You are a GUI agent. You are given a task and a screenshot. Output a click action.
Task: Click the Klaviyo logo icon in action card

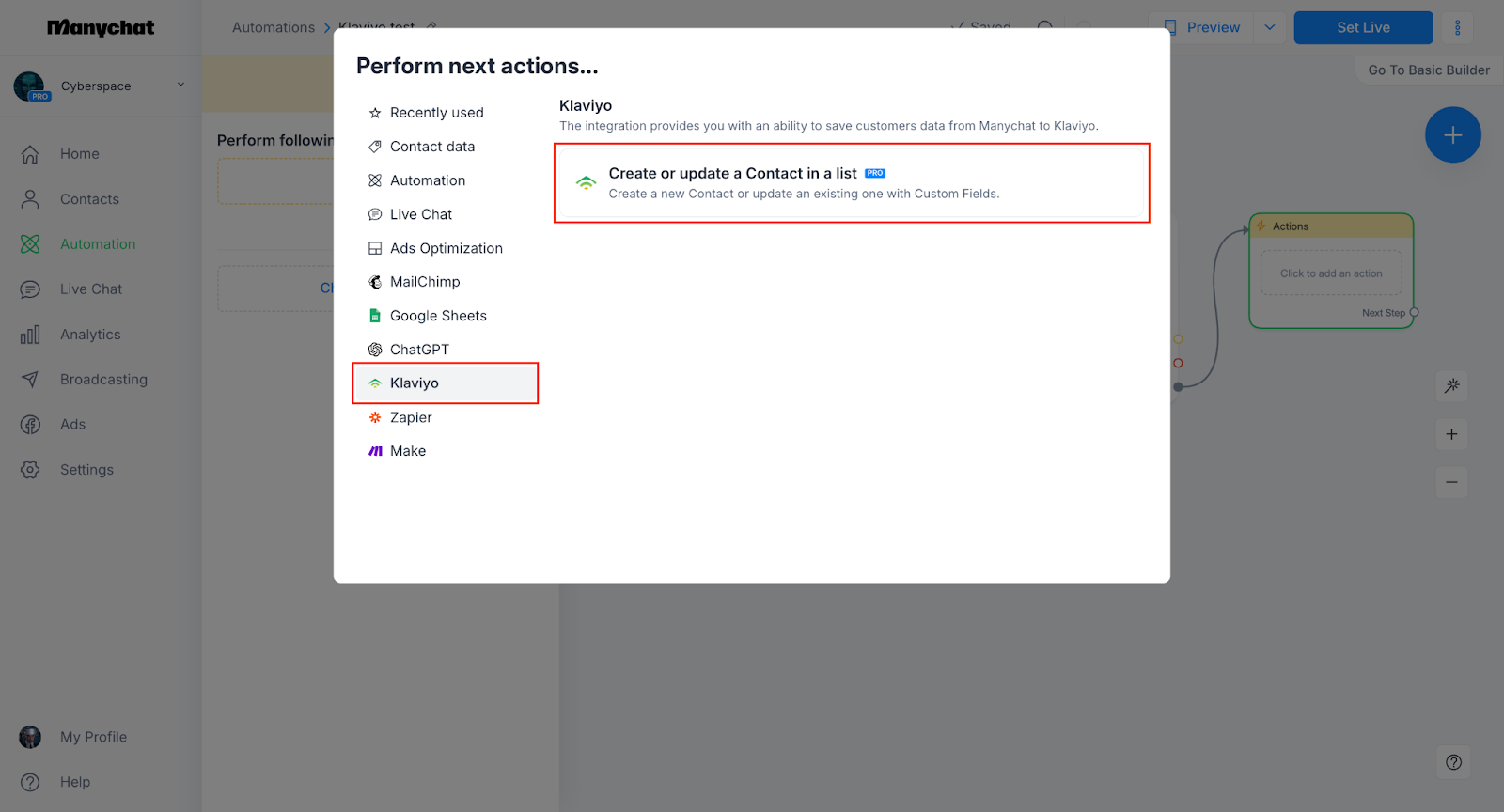click(587, 183)
